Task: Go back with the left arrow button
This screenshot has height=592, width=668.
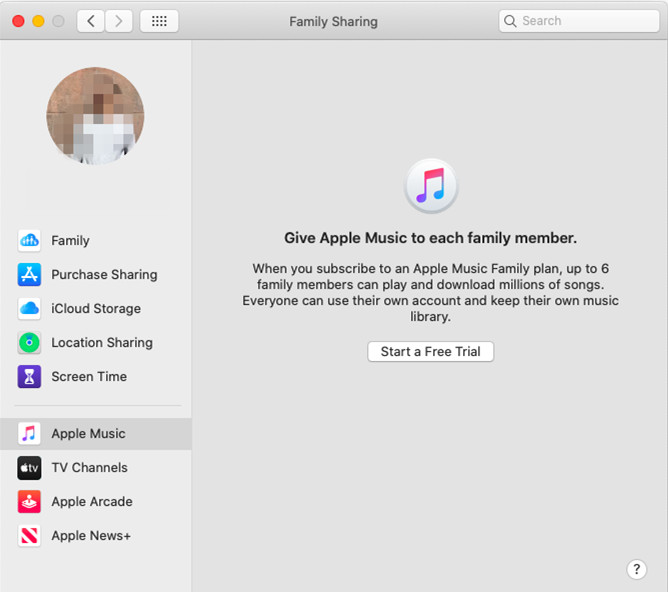Action: 91,21
